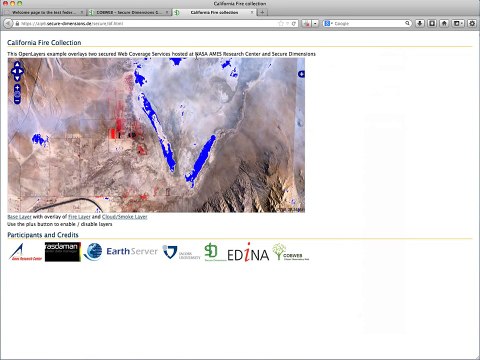Click the OpenLayers example description text
This screenshot has width=480, height=360.
[161, 54]
